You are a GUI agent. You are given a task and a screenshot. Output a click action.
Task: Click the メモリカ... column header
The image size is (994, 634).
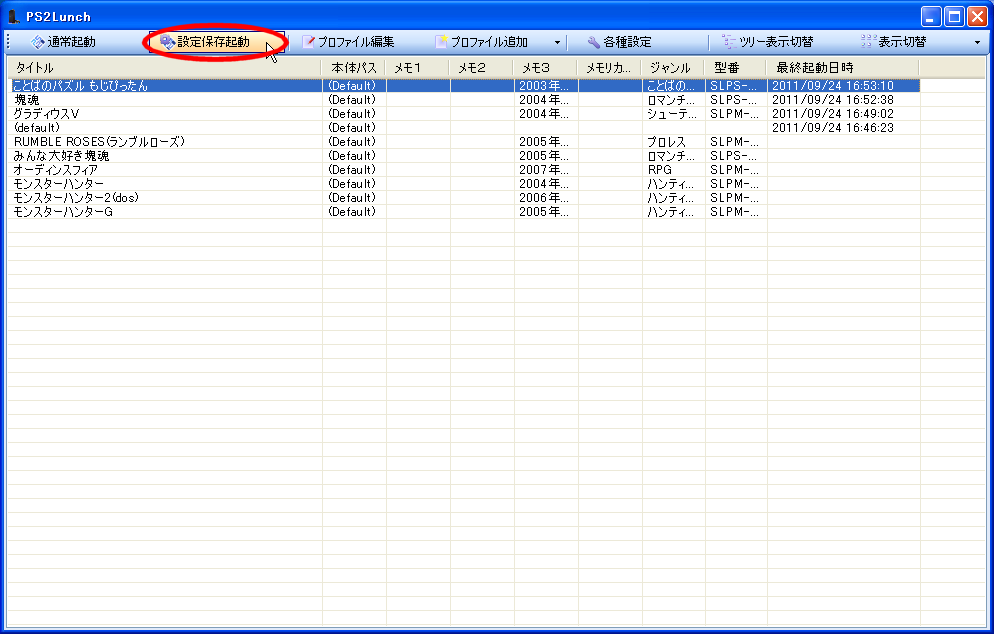(x=609, y=68)
